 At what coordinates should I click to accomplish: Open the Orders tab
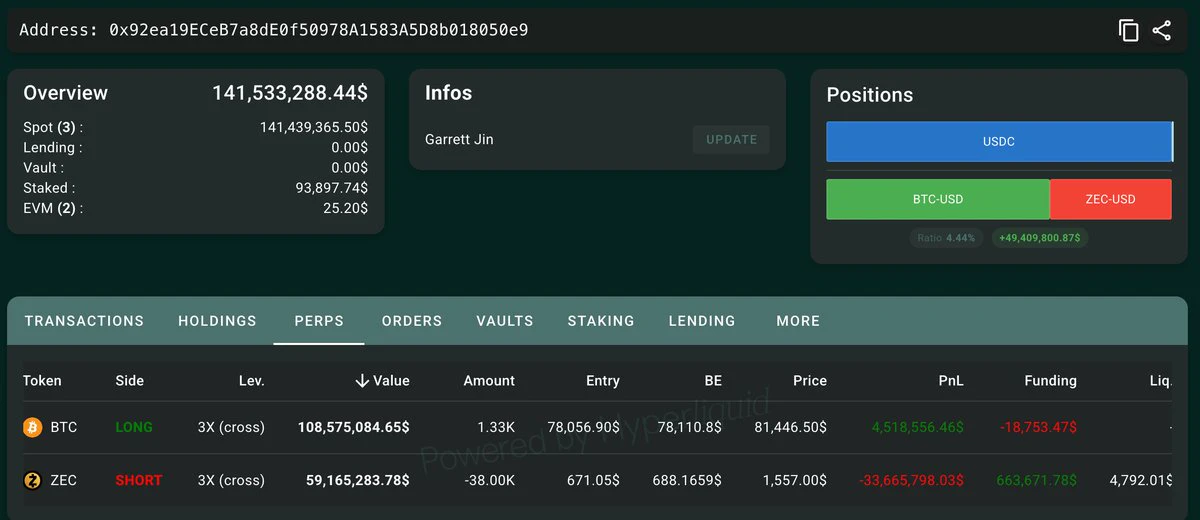tap(412, 321)
